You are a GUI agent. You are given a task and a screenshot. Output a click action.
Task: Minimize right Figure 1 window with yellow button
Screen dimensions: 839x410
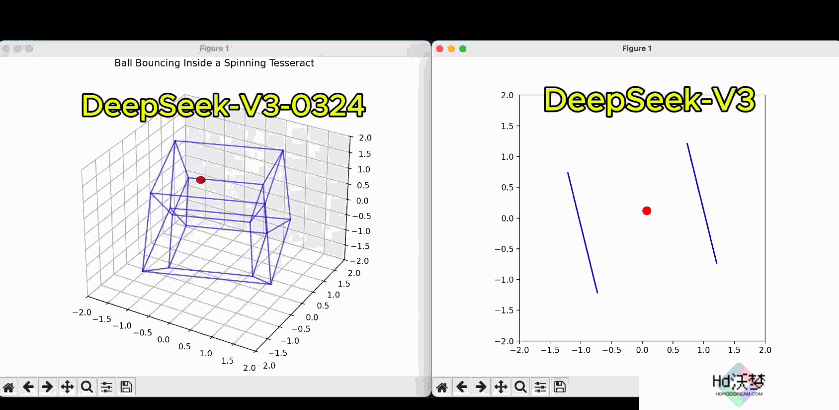(451, 49)
